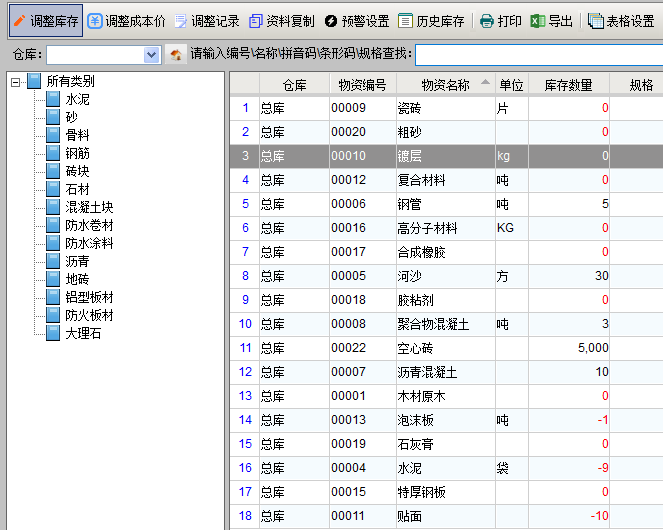
Task: Open the 调整记录 toolbar icon
Action: 181,20
